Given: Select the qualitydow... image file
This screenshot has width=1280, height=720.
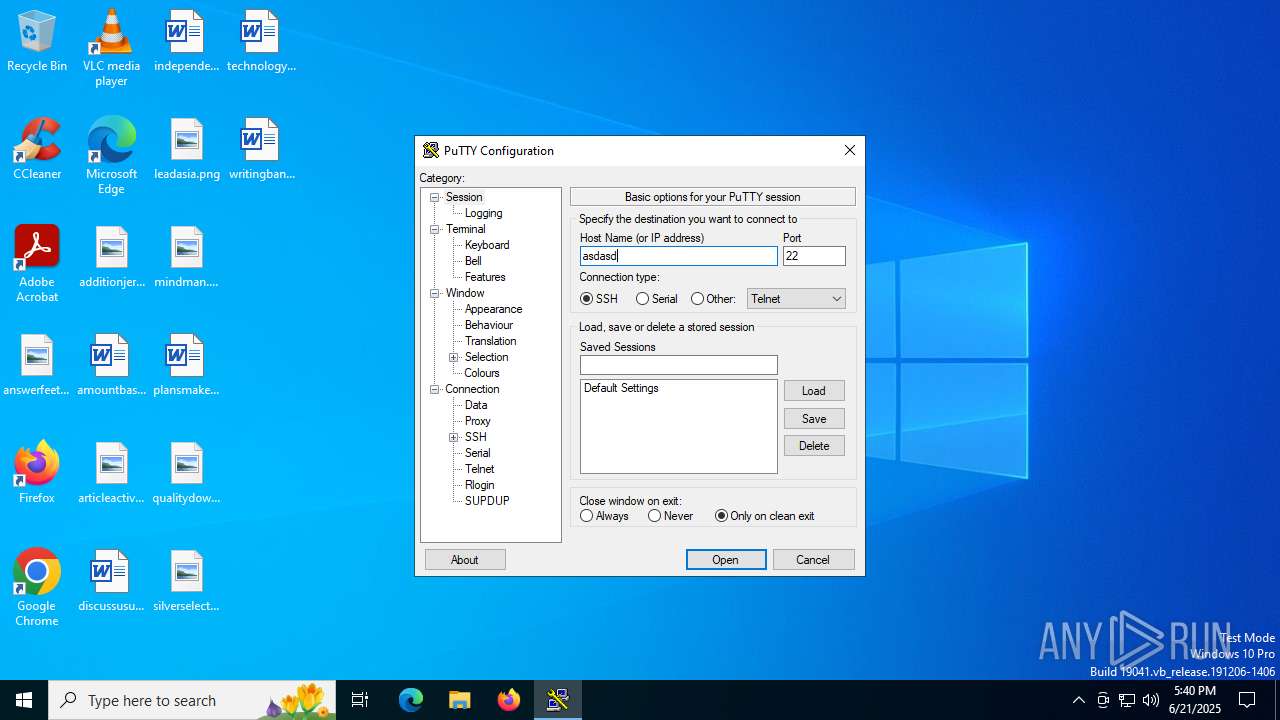Looking at the screenshot, I should pos(186,473).
